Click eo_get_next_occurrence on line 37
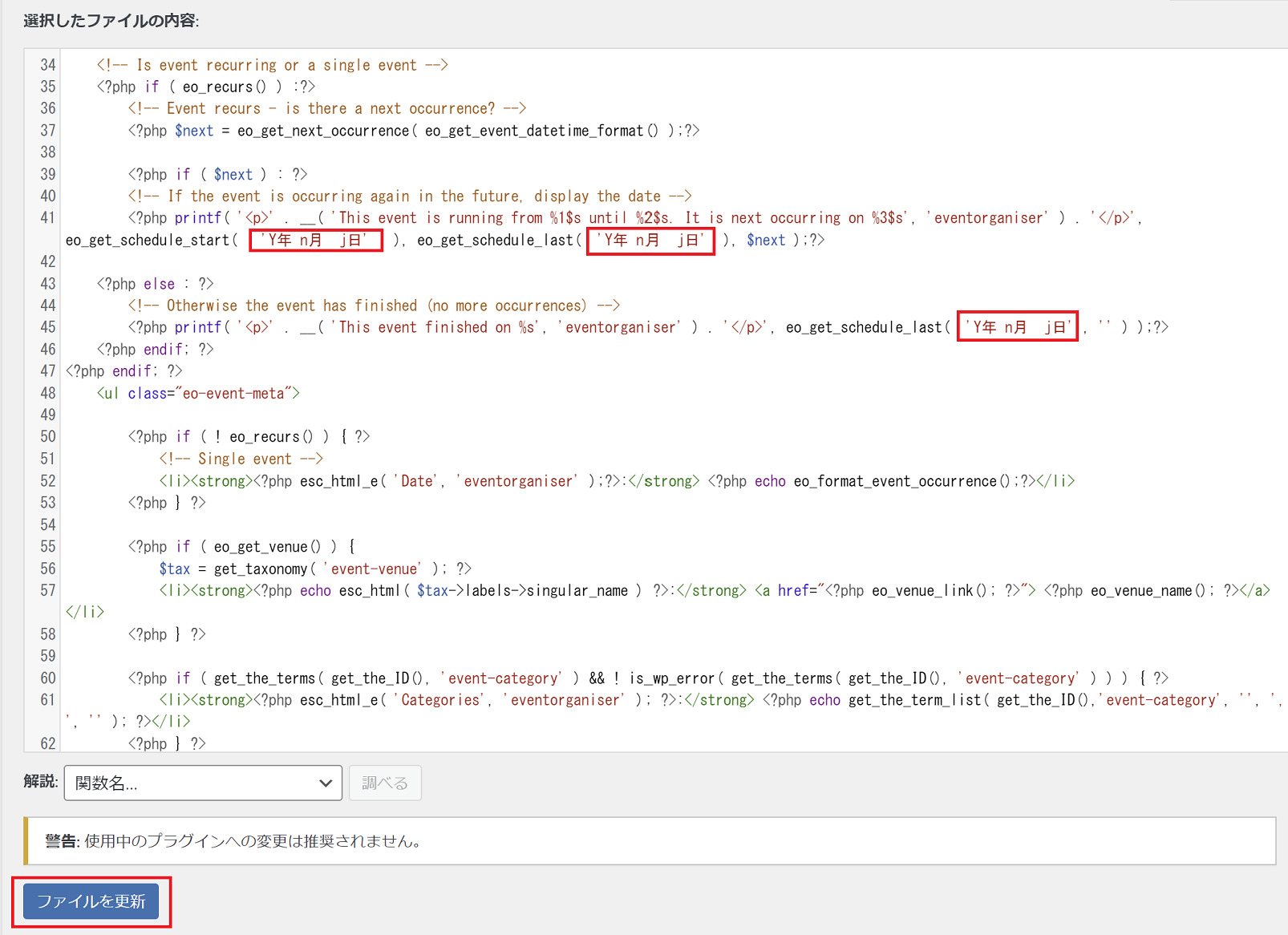 [322, 131]
